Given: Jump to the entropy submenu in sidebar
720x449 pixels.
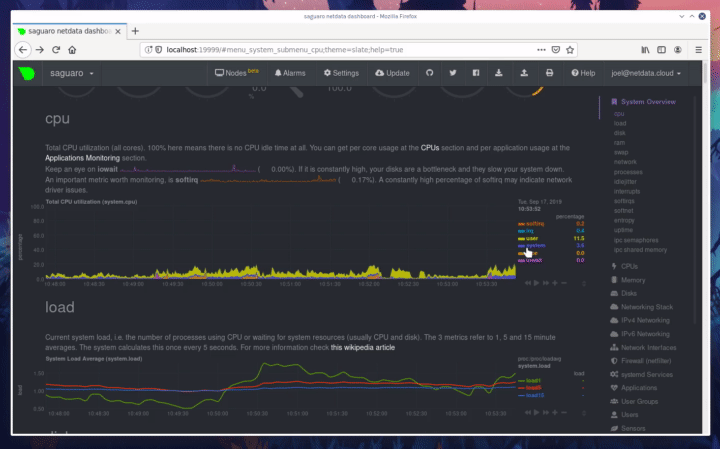Looking at the screenshot, I should tap(624, 220).
